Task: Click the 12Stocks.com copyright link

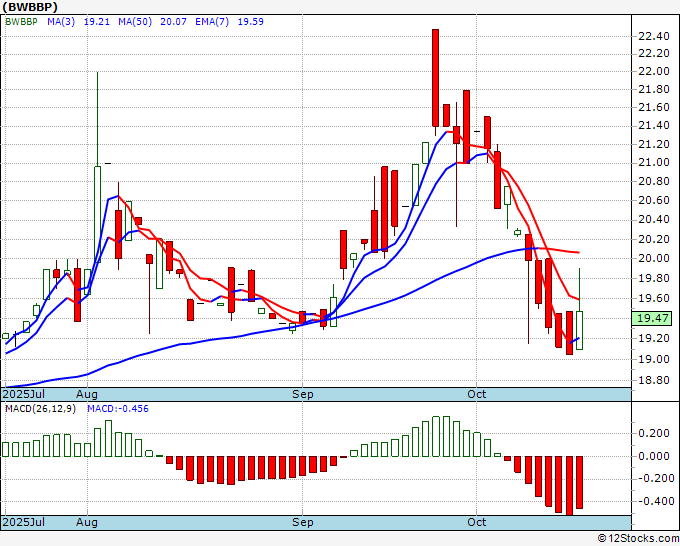Action: 638,539
